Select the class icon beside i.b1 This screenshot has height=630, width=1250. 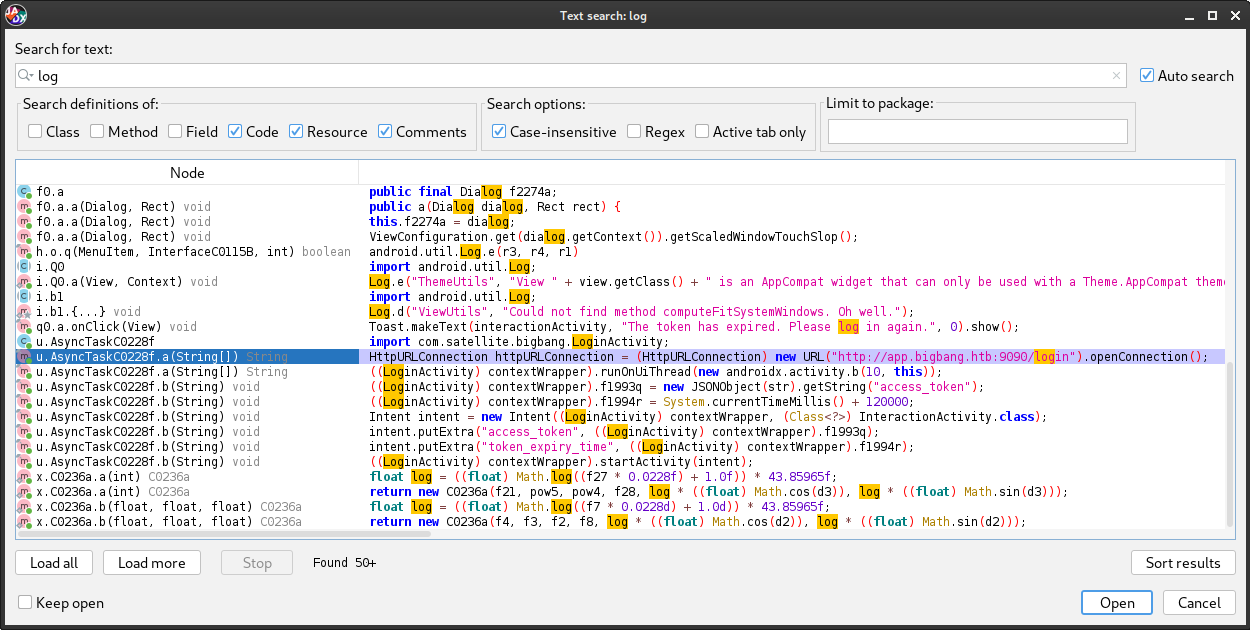(x=25, y=297)
